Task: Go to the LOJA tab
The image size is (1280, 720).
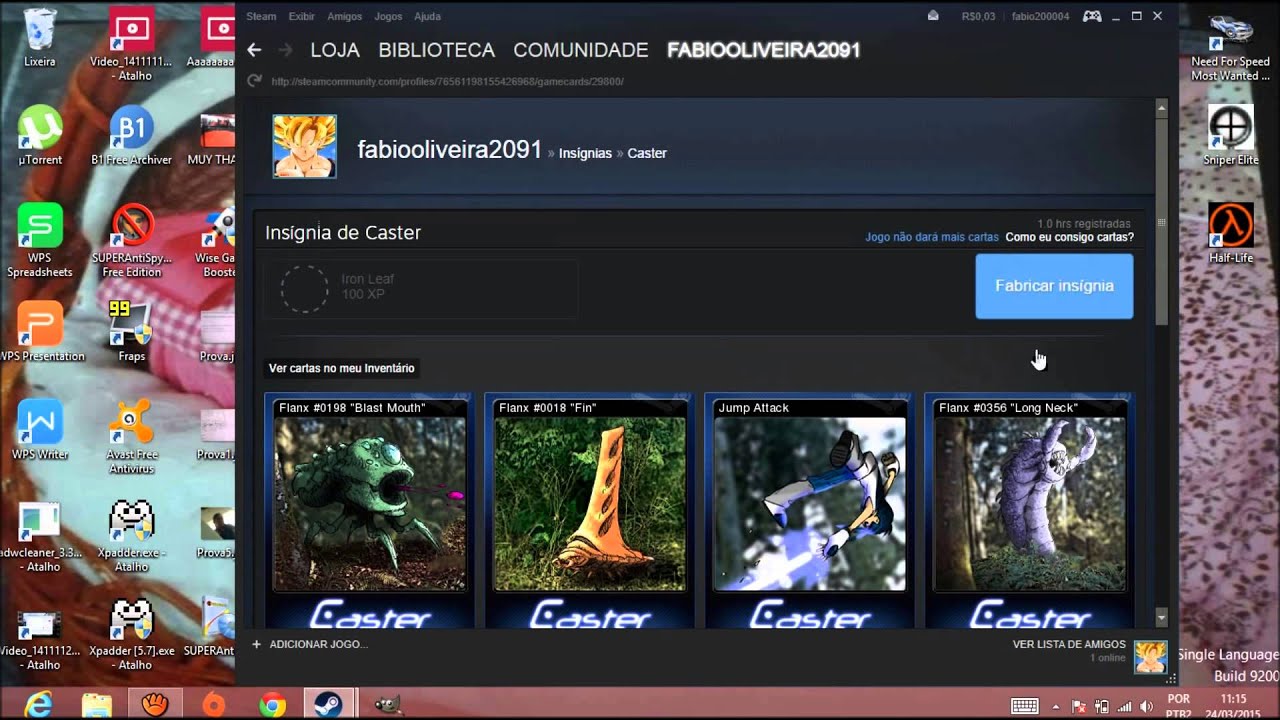Action: click(335, 50)
